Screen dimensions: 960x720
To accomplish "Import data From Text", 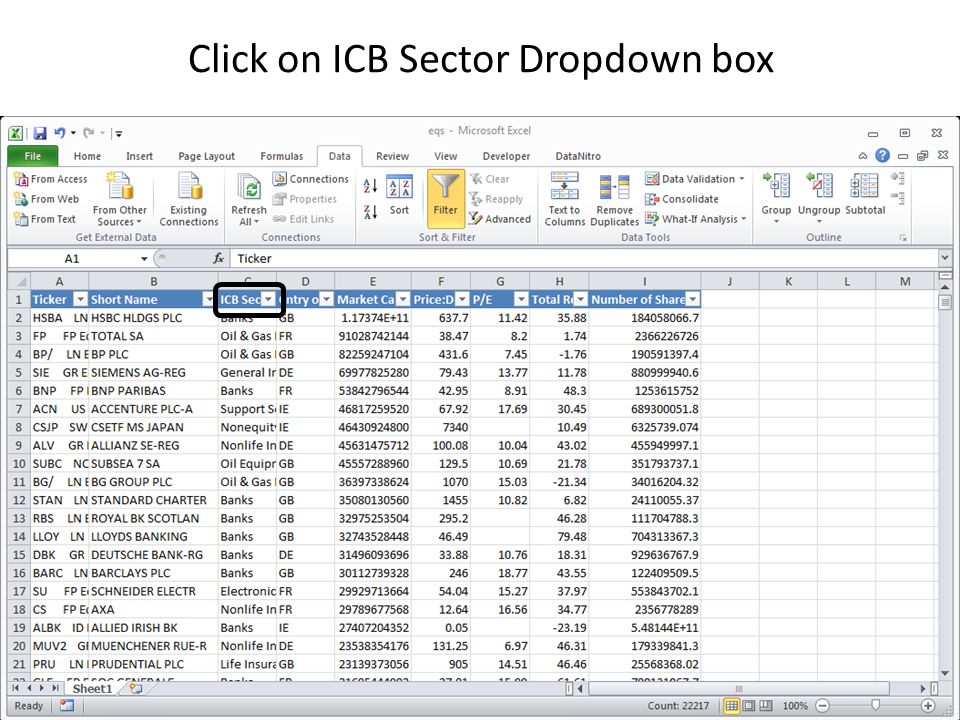I will pyautogui.click(x=45, y=219).
